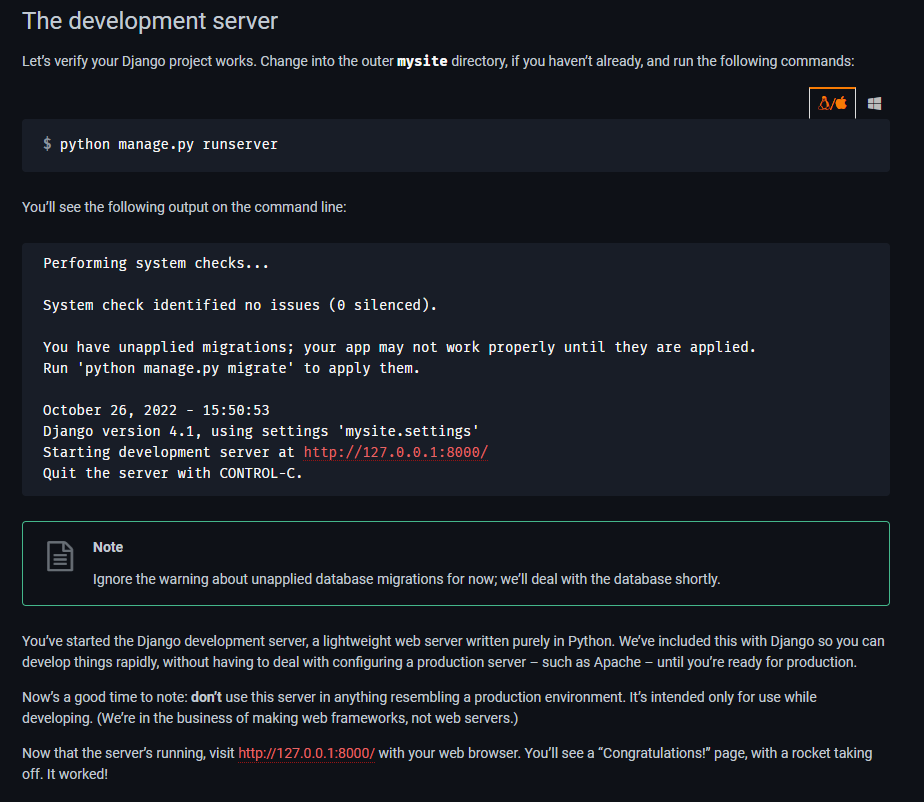Viewport: 924px width, 802px height.
Task: Visit the 127.0.0.1:8000 link in the last paragraph
Action: tap(306, 753)
